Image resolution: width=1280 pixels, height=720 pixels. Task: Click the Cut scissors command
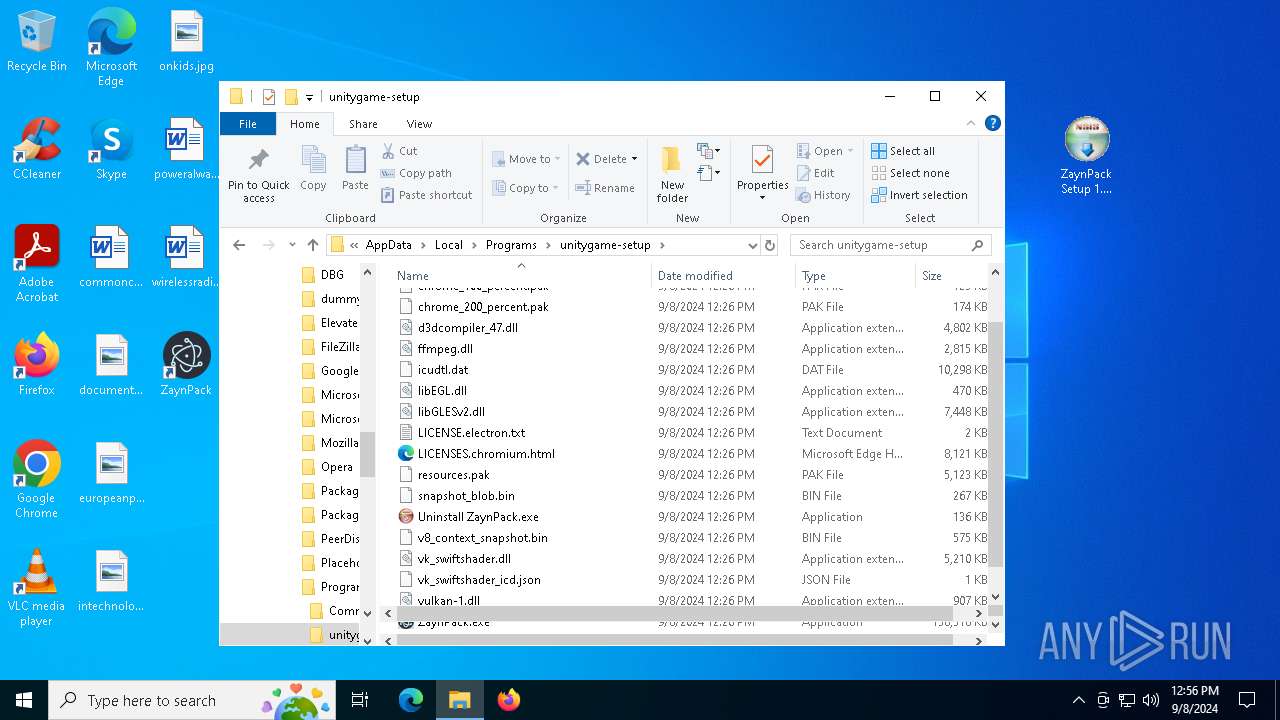tap(399, 151)
